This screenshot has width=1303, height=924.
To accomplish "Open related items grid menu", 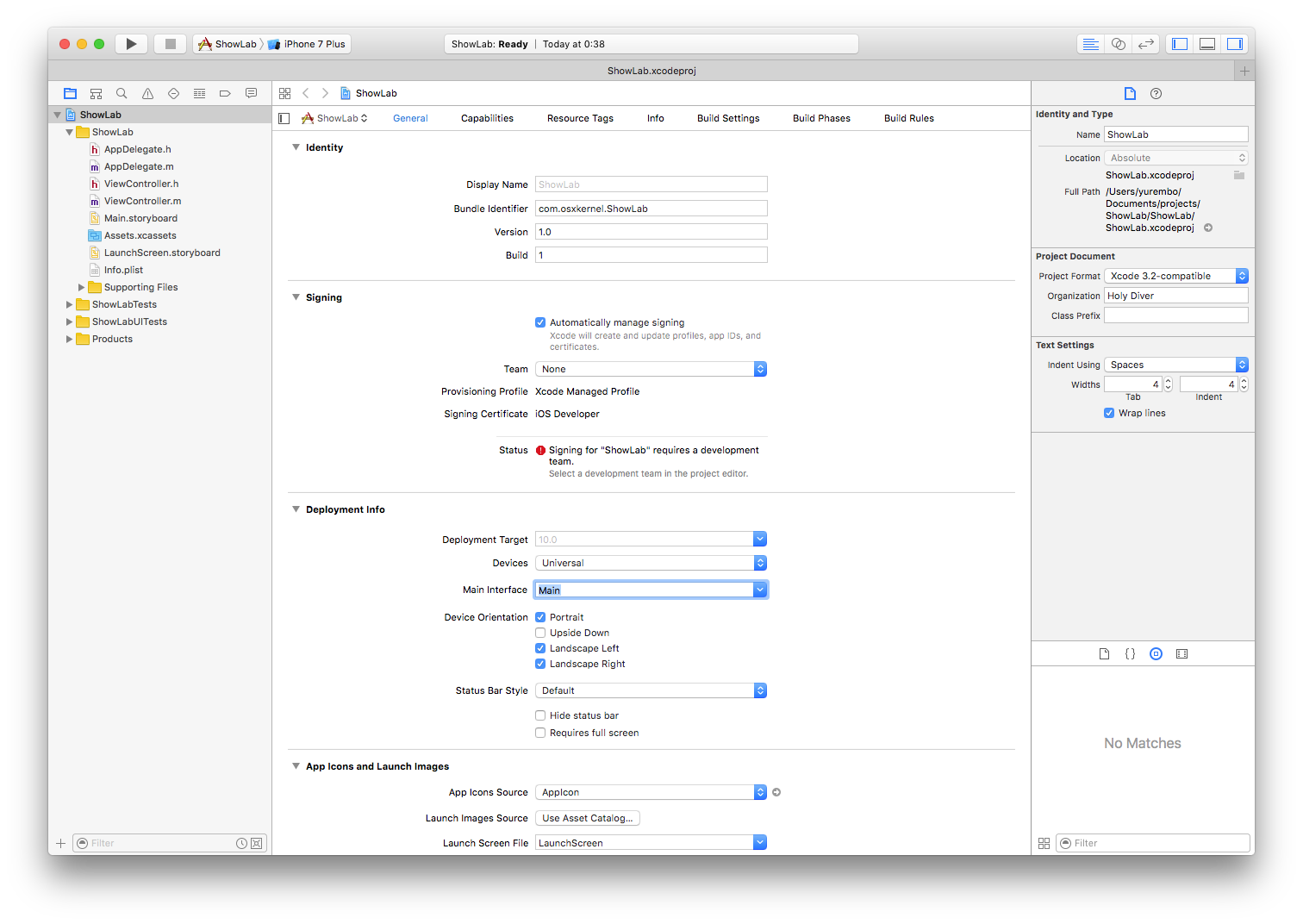I will pos(285,93).
